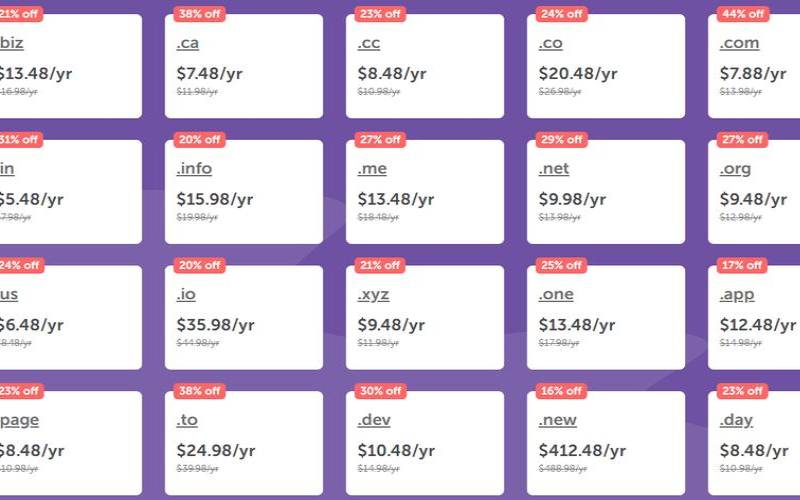Select the .io domain link
The width and height of the screenshot is (800, 500).
[186, 294]
